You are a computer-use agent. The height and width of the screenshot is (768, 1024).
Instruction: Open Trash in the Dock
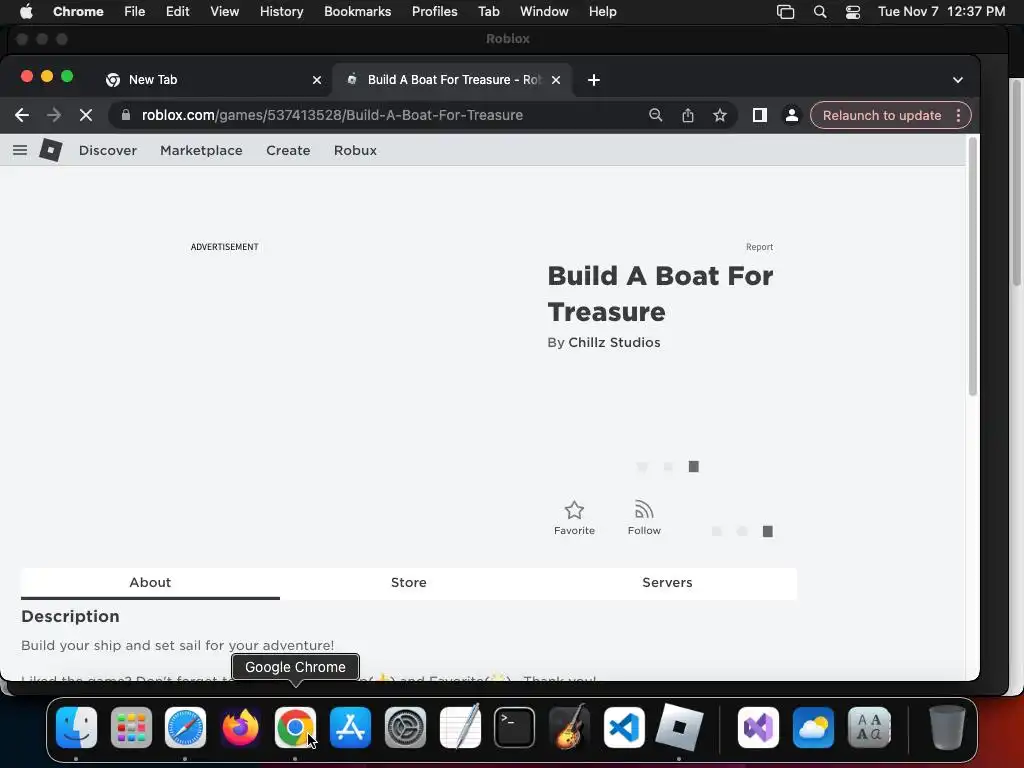[947, 727]
